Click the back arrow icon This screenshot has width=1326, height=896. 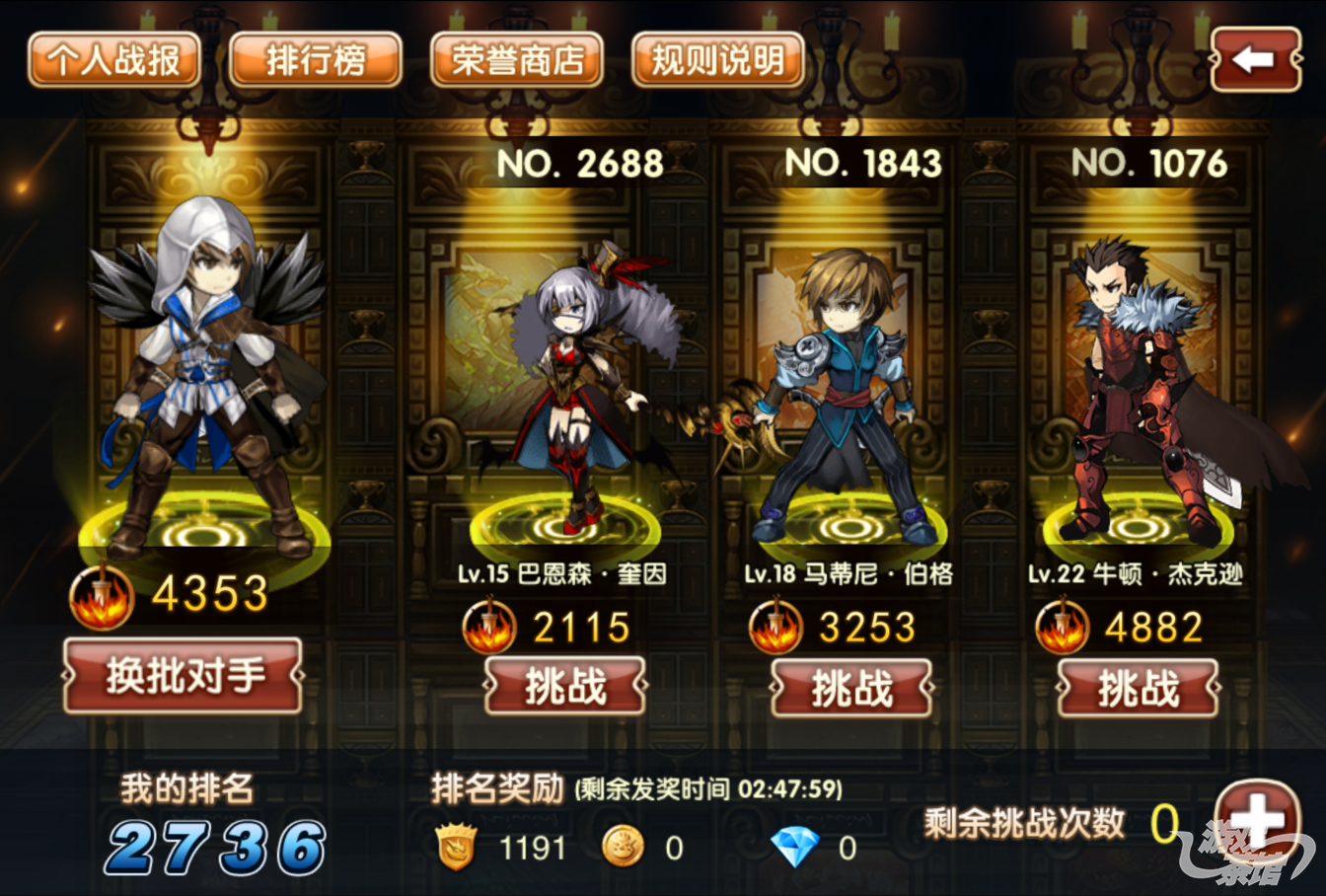(x=1255, y=59)
